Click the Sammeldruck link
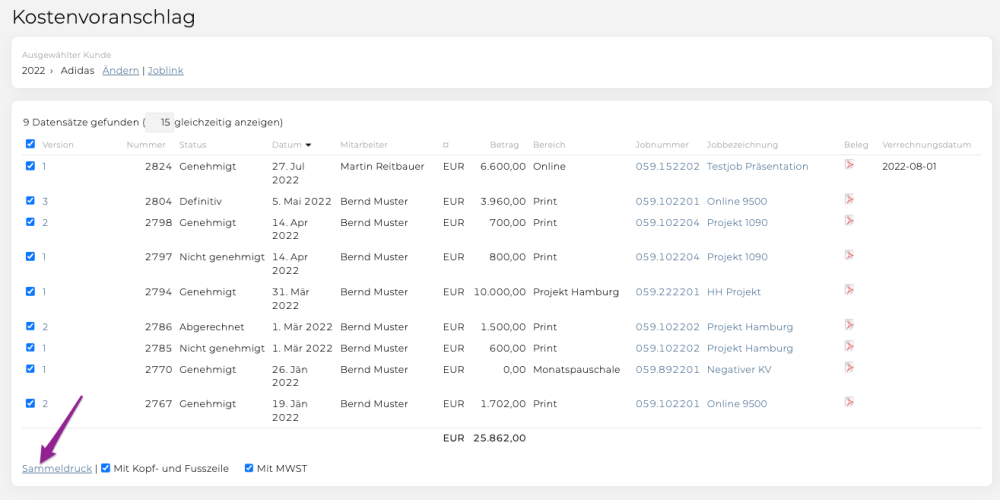Viewport: 1000px width, 500px height. click(57, 469)
